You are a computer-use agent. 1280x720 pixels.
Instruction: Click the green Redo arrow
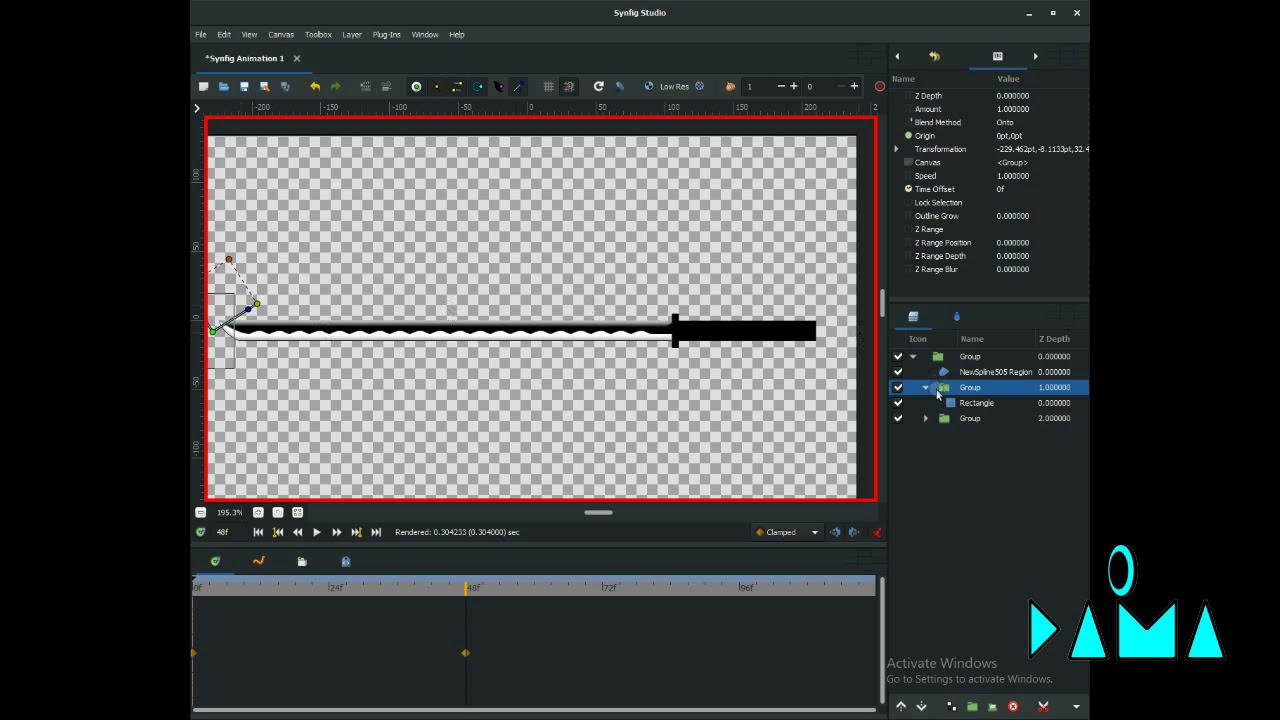[335, 87]
